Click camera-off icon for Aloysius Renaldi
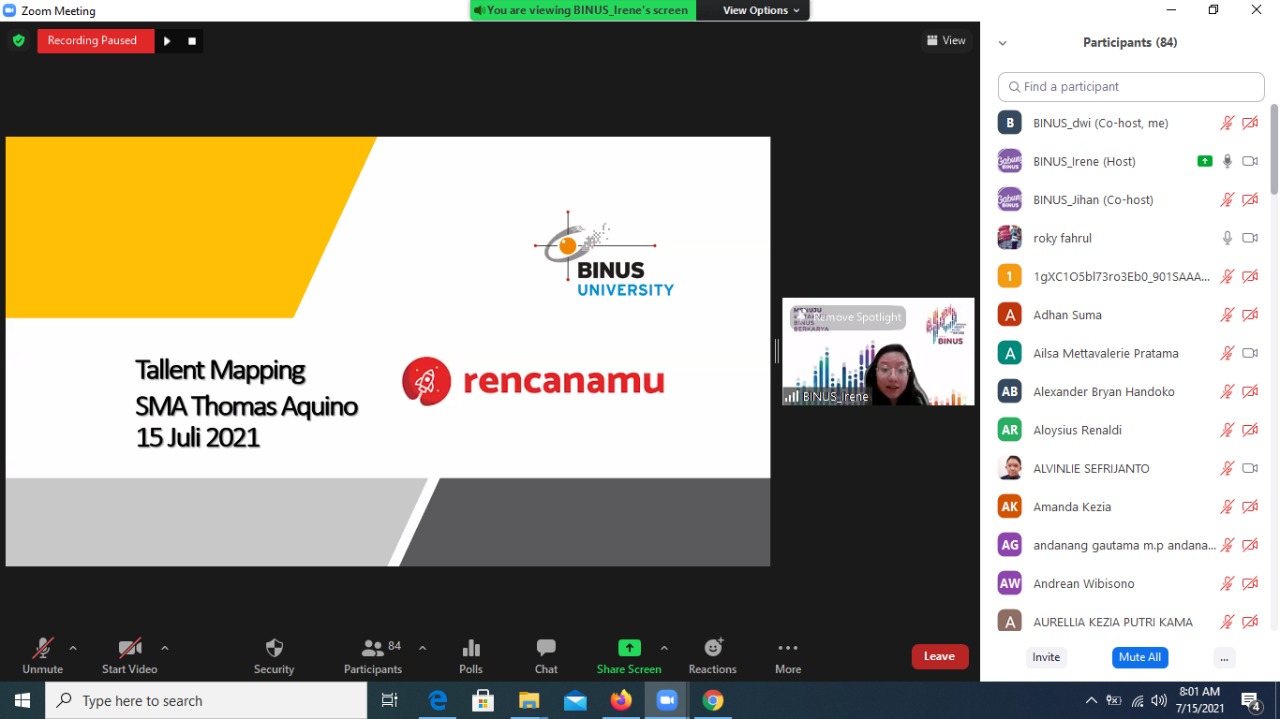This screenshot has width=1280, height=719. (1250, 430)
